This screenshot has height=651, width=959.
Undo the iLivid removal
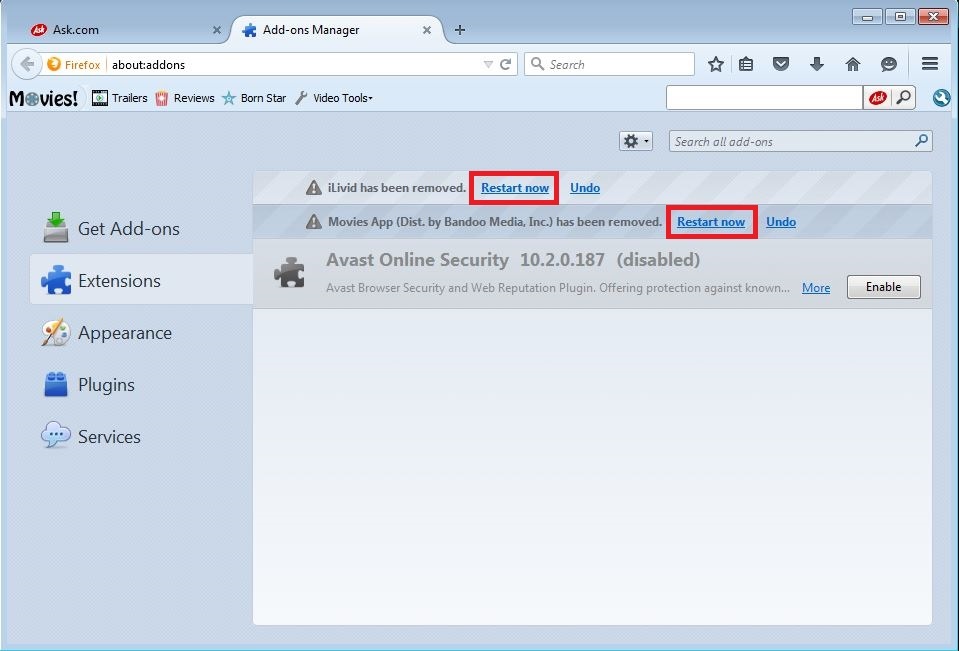[x=585, y=188]
